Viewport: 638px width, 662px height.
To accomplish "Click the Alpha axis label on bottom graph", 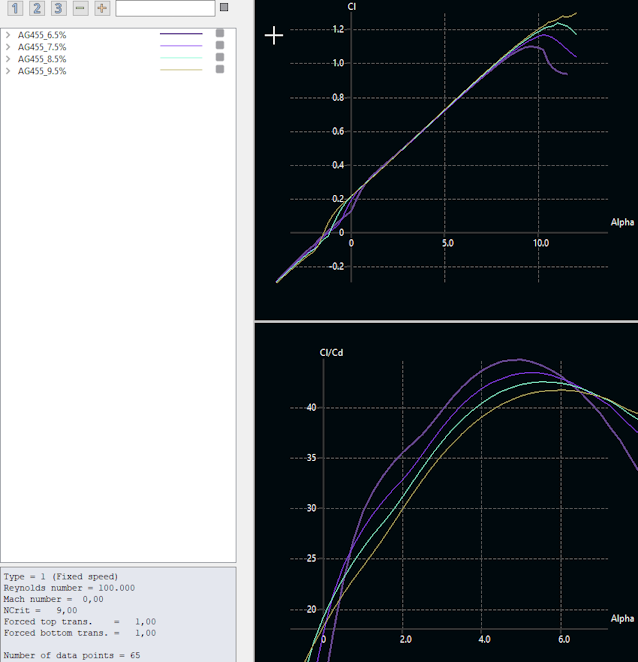I will [x=622, y=619].
